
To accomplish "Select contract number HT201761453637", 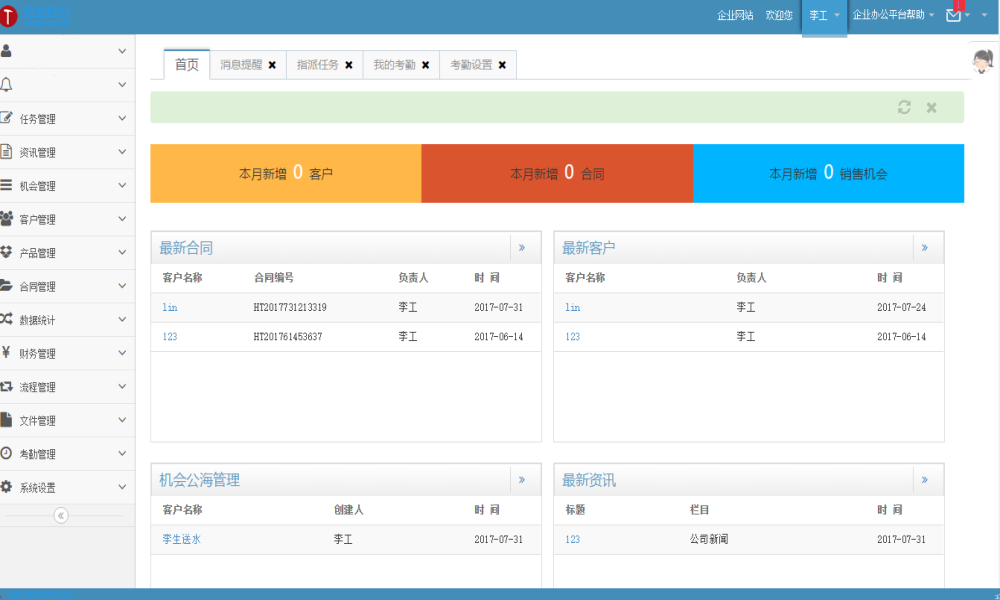I will (x=288, y=337).
